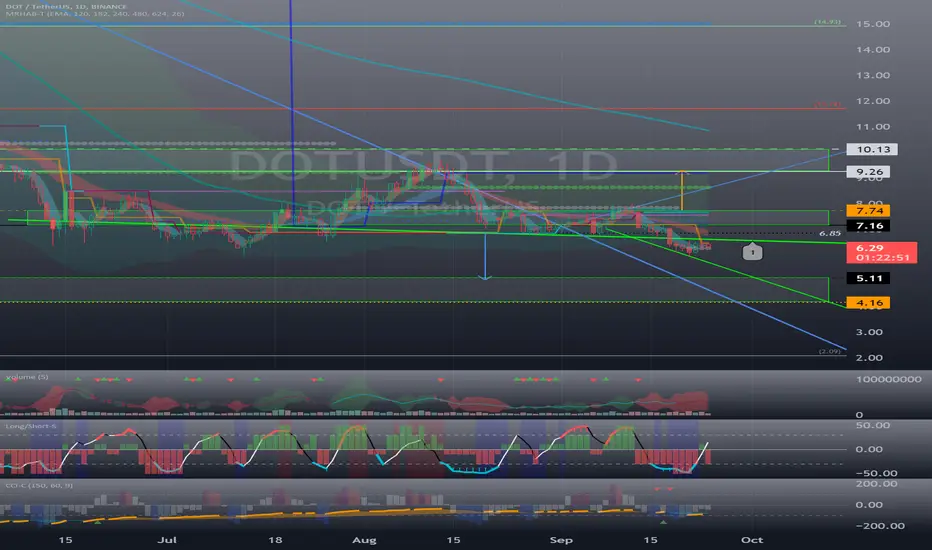Open the CO-C (150, 60, 9) indicator label
This screenshot has width=932, height=550.
tap(39, 486)
